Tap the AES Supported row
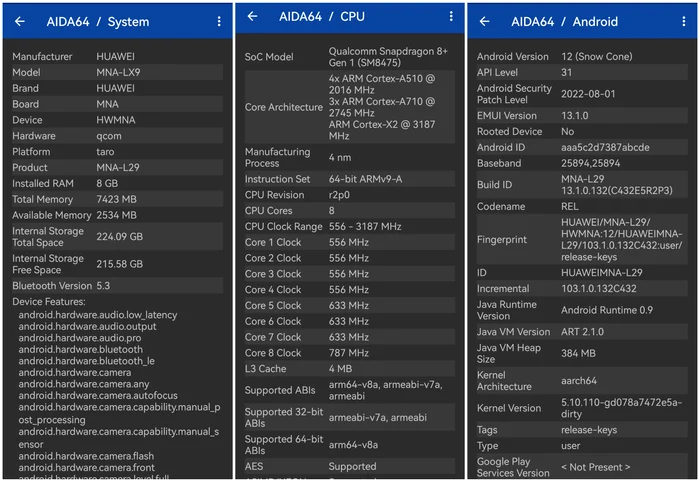The height and width of the screenshot is (482, 700). (350, 466)
